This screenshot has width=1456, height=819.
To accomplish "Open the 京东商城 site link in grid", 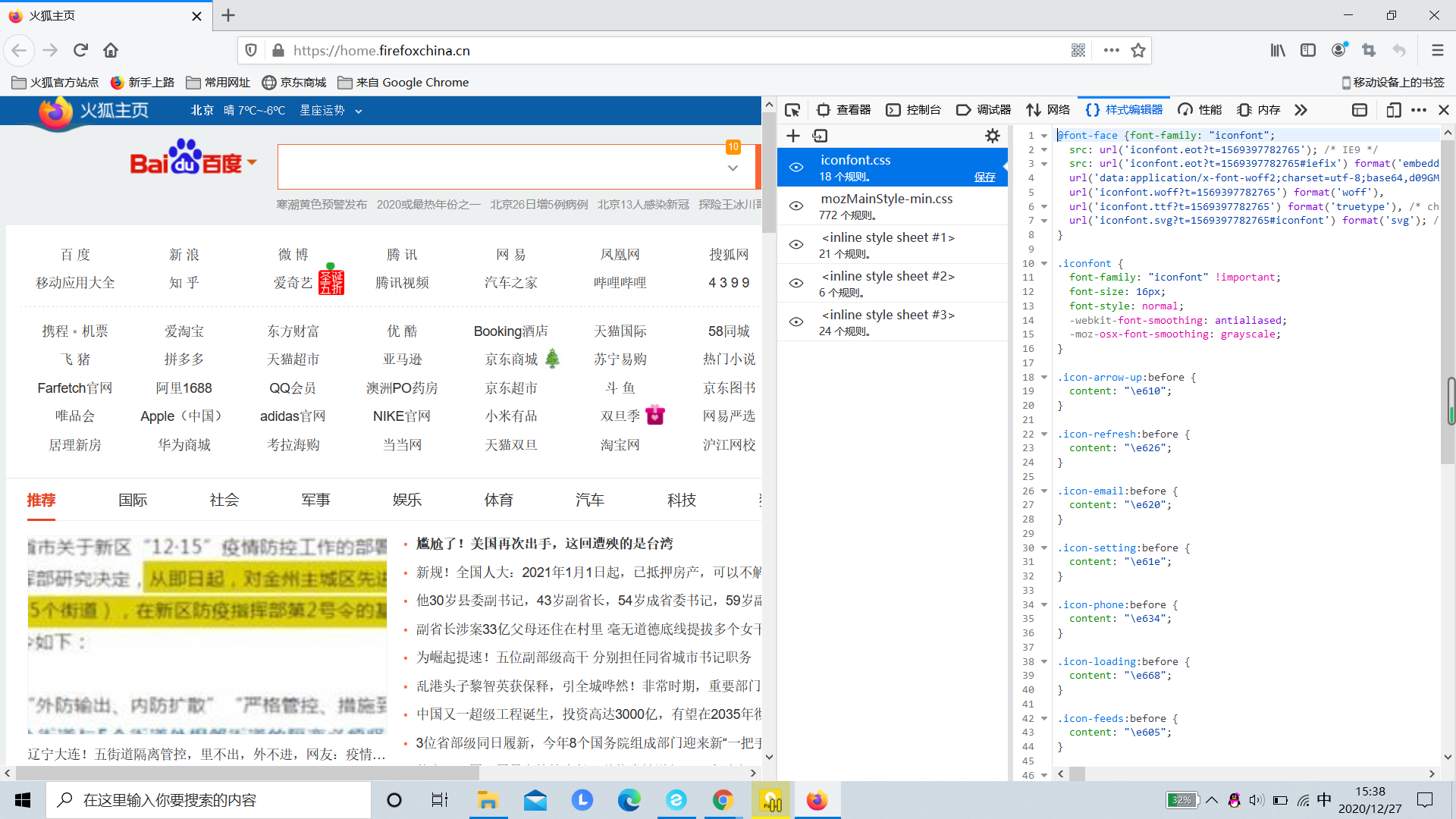I will (x=511, y=359).
